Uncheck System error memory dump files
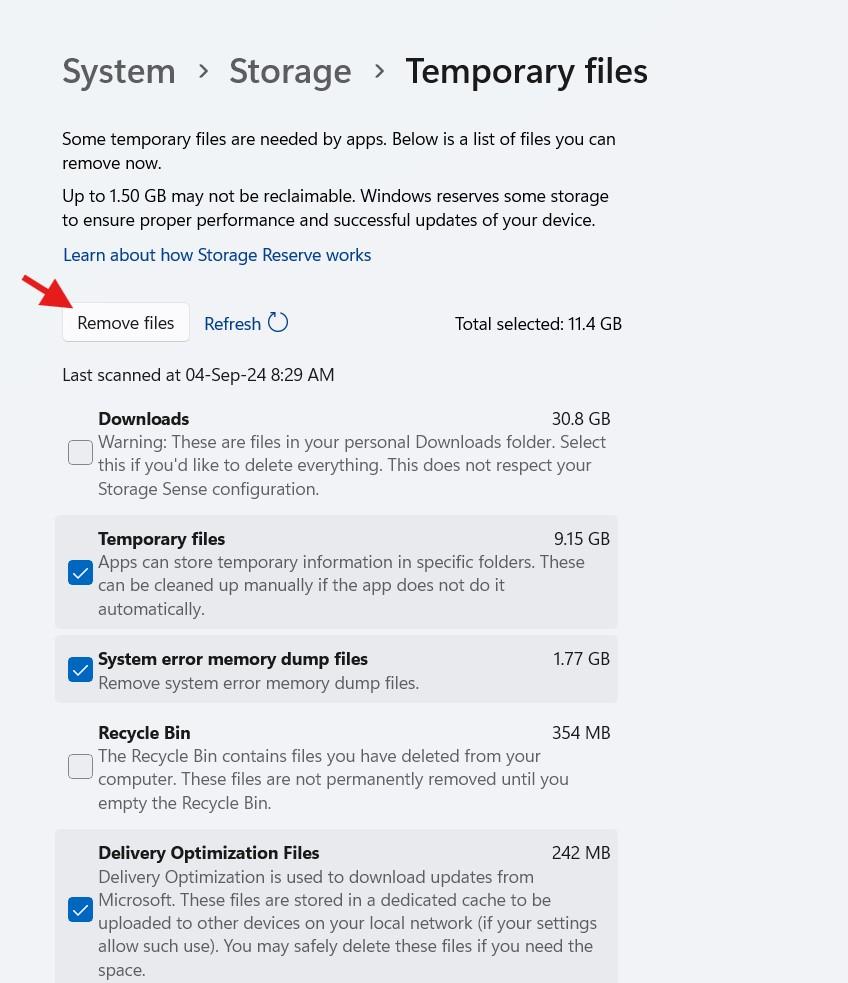The width and height of the screenshot is (848, 983). click(80, 670)
